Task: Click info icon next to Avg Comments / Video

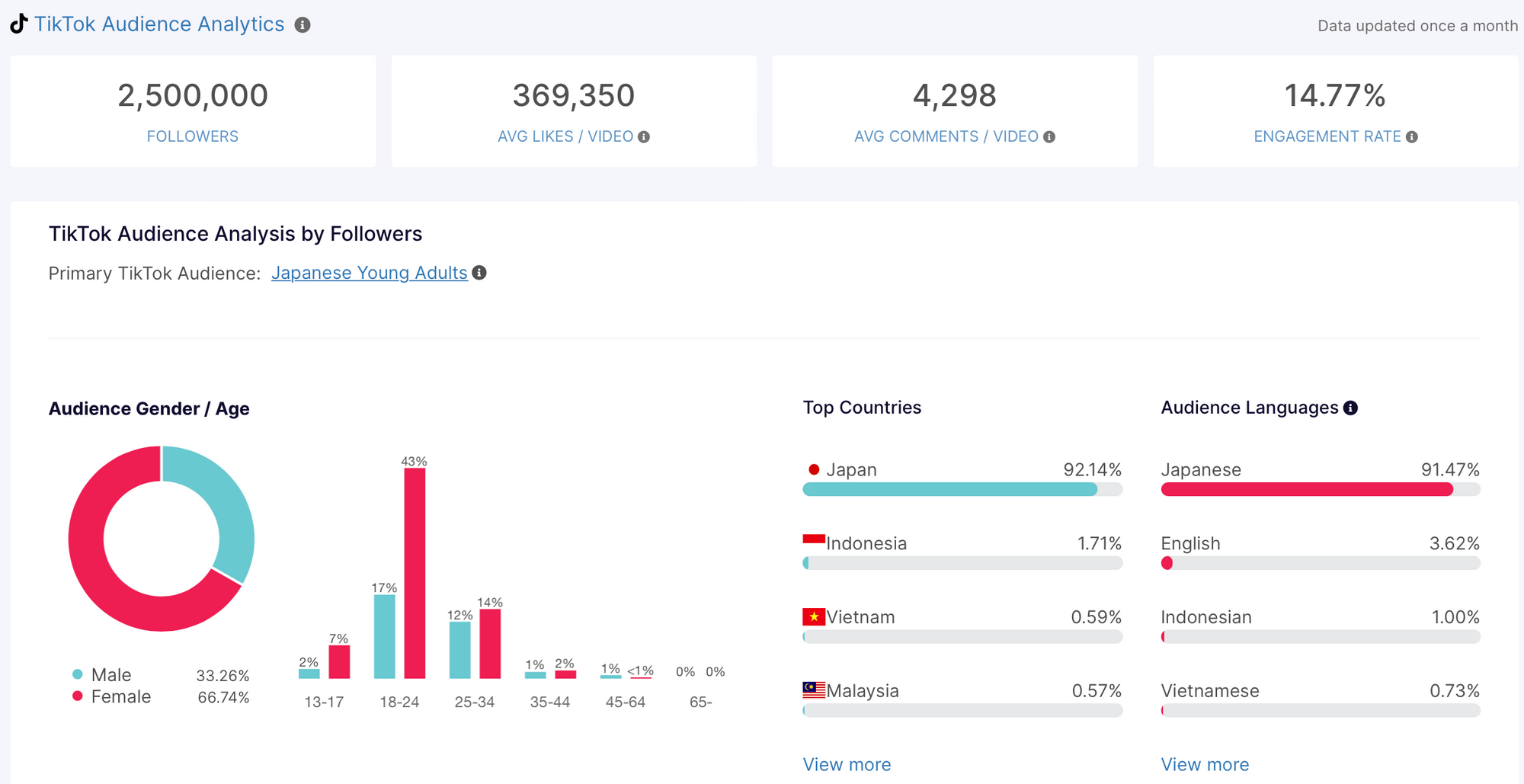Action: [1049, 137]
